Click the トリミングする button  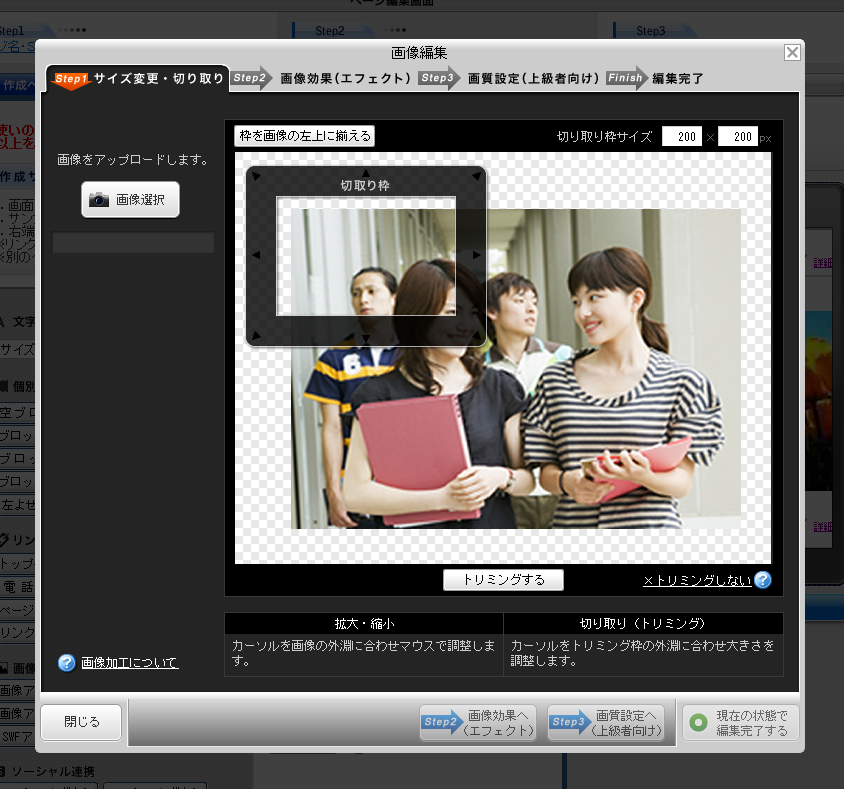[x=503, y=580]
